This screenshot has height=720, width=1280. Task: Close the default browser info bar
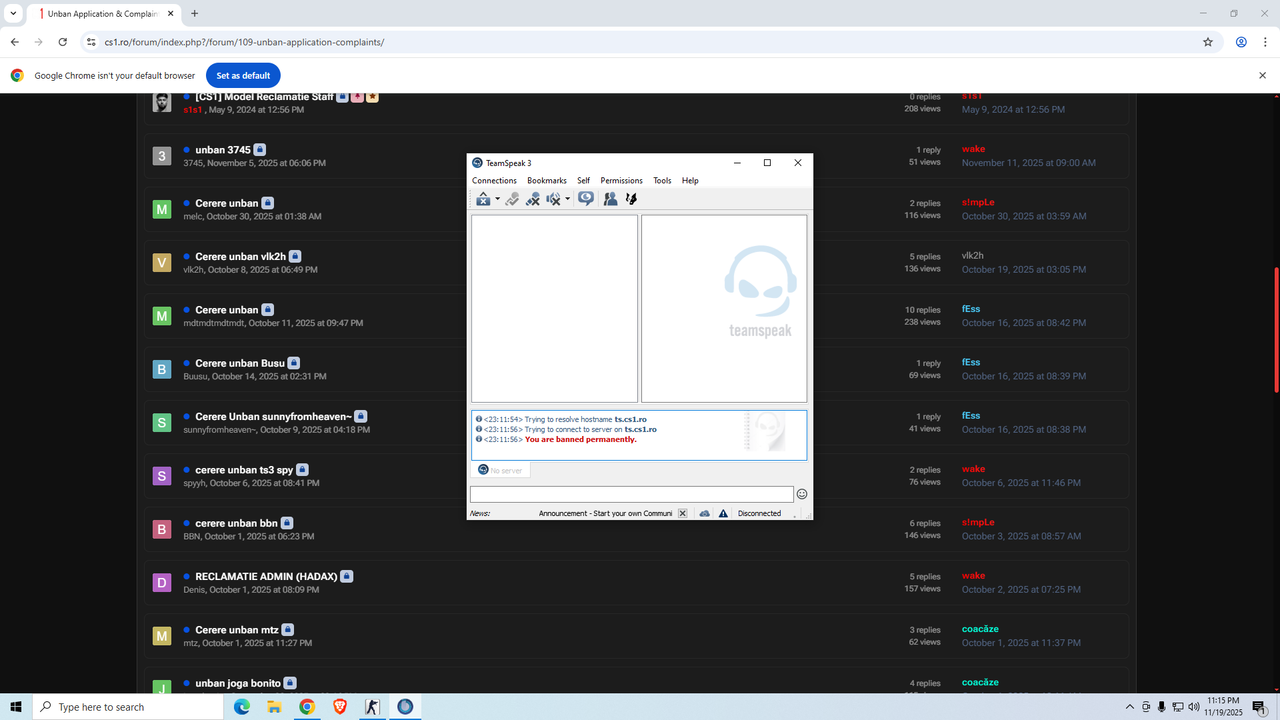[x=1262, y=75]
